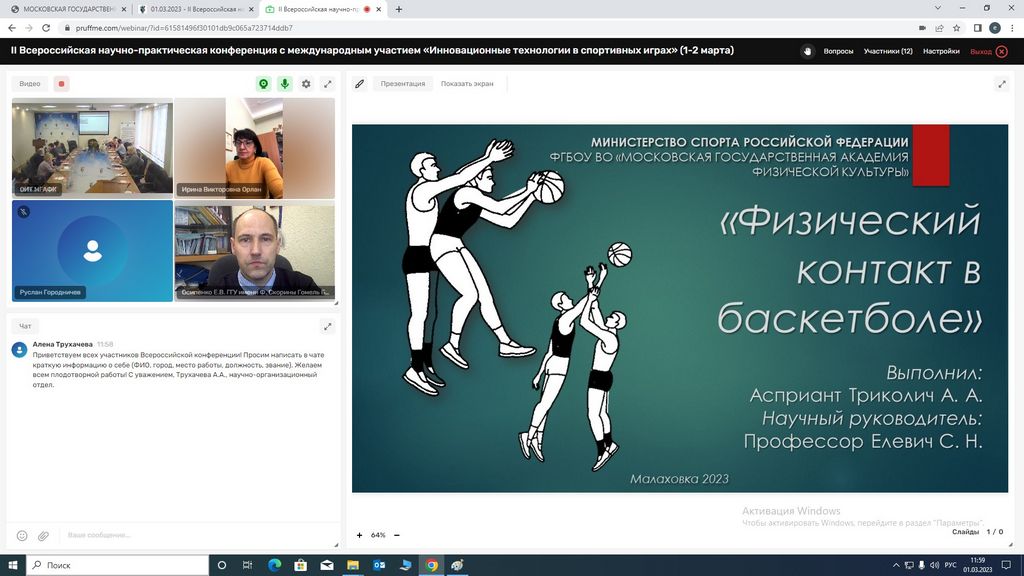Mute the green microphone button
1024x576 pixels.
point(285,84)
